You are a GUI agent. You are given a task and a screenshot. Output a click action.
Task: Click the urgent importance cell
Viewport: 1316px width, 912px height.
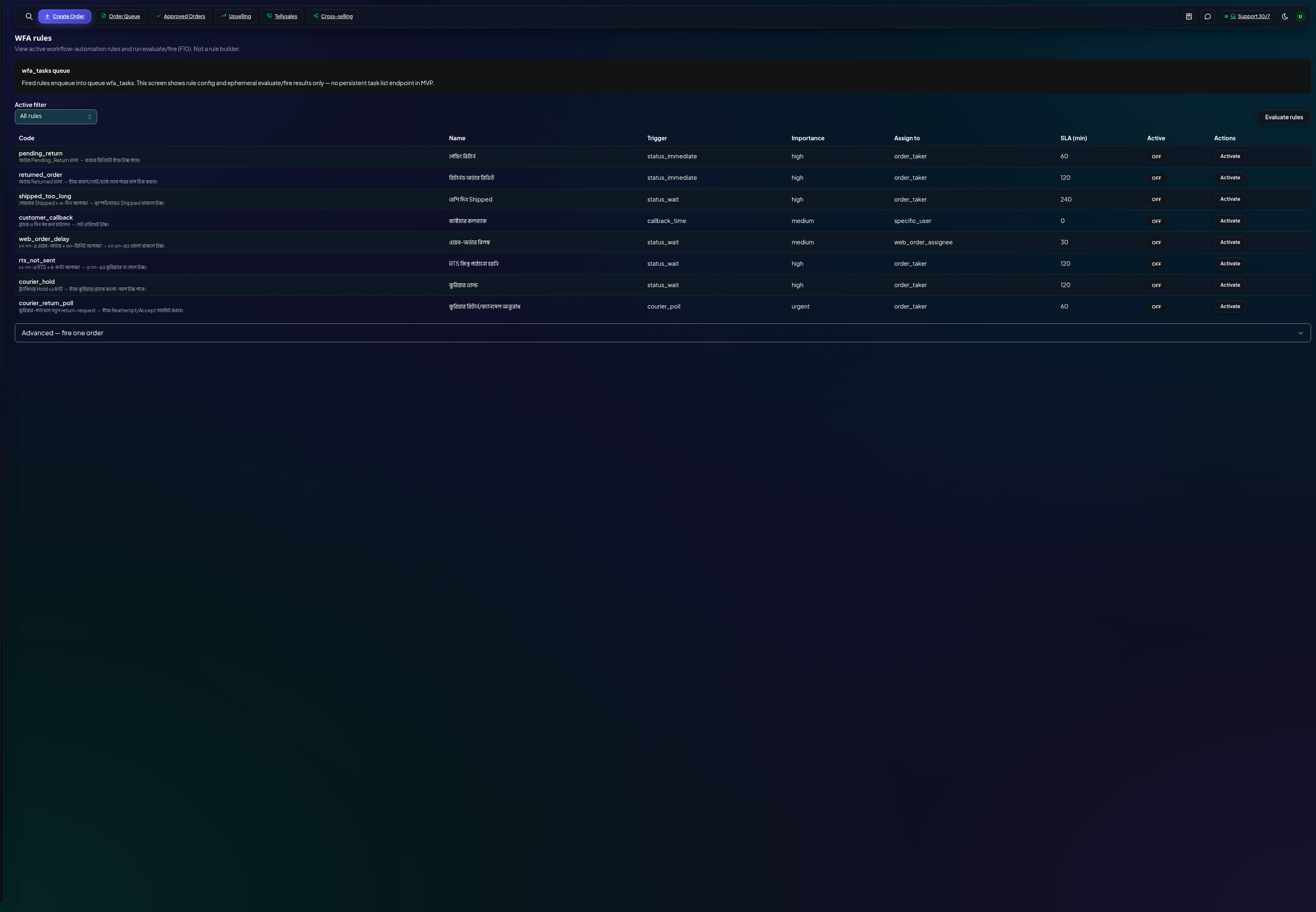(800, 307)
